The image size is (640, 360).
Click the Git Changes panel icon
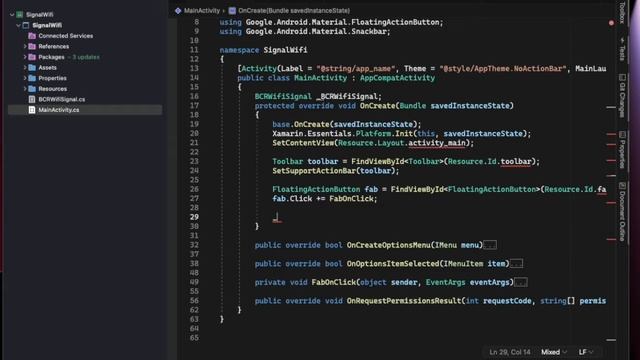coord(622,77)
